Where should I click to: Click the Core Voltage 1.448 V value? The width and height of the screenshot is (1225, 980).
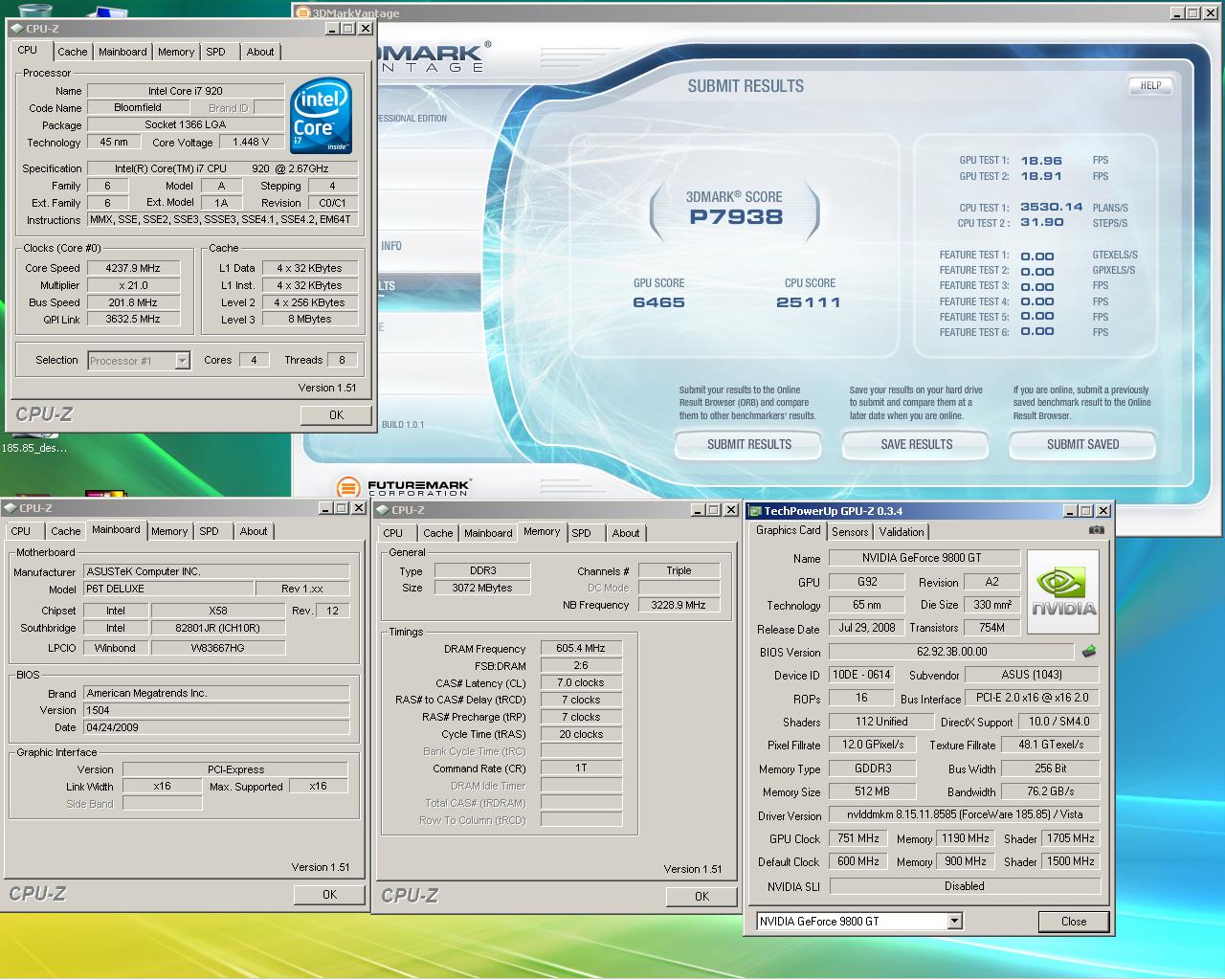(x=251, y=142)
